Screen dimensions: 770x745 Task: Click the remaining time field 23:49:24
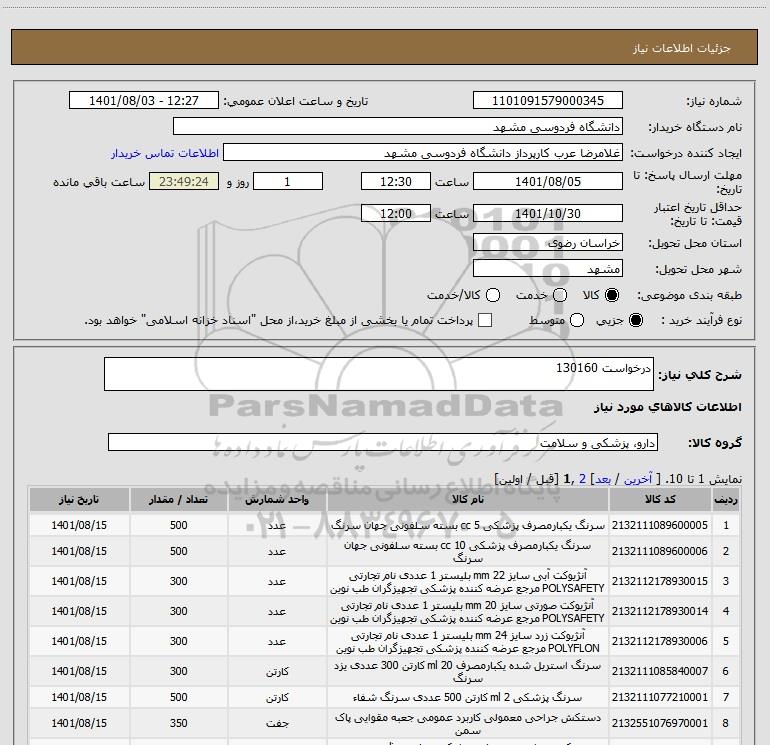(x=184, y=181)
